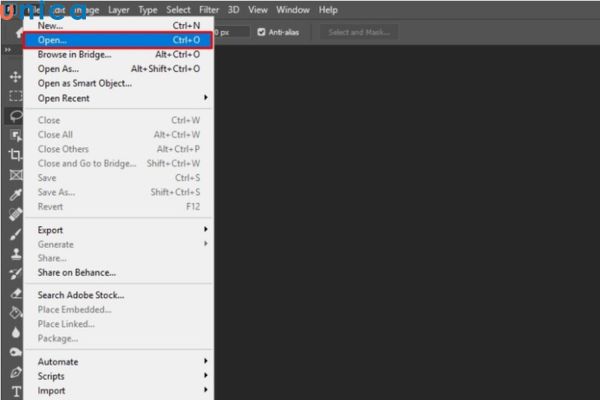This screenshot has width=600, height=400.
Task: Click the feather px input field
Action: coord(231,32)
